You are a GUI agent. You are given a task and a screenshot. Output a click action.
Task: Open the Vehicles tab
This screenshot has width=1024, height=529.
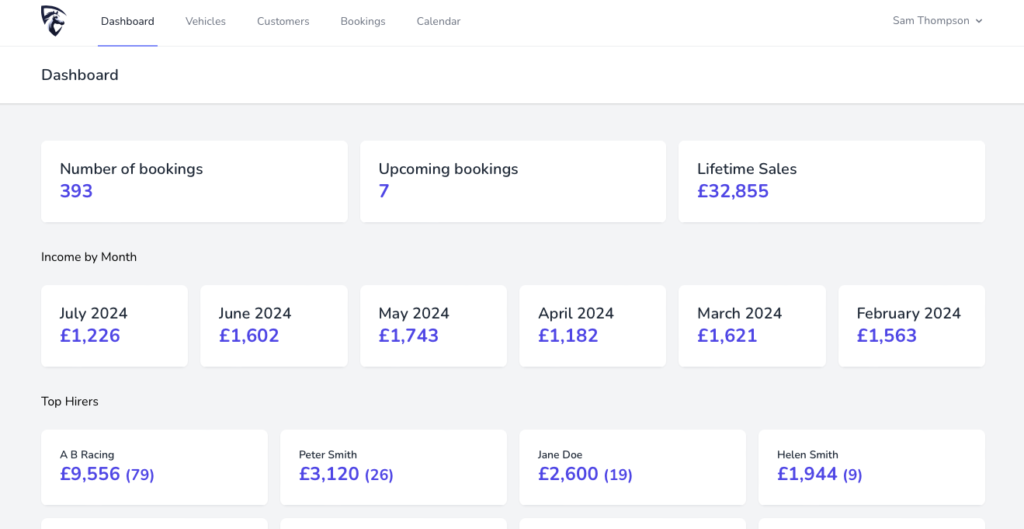[206, 22]
